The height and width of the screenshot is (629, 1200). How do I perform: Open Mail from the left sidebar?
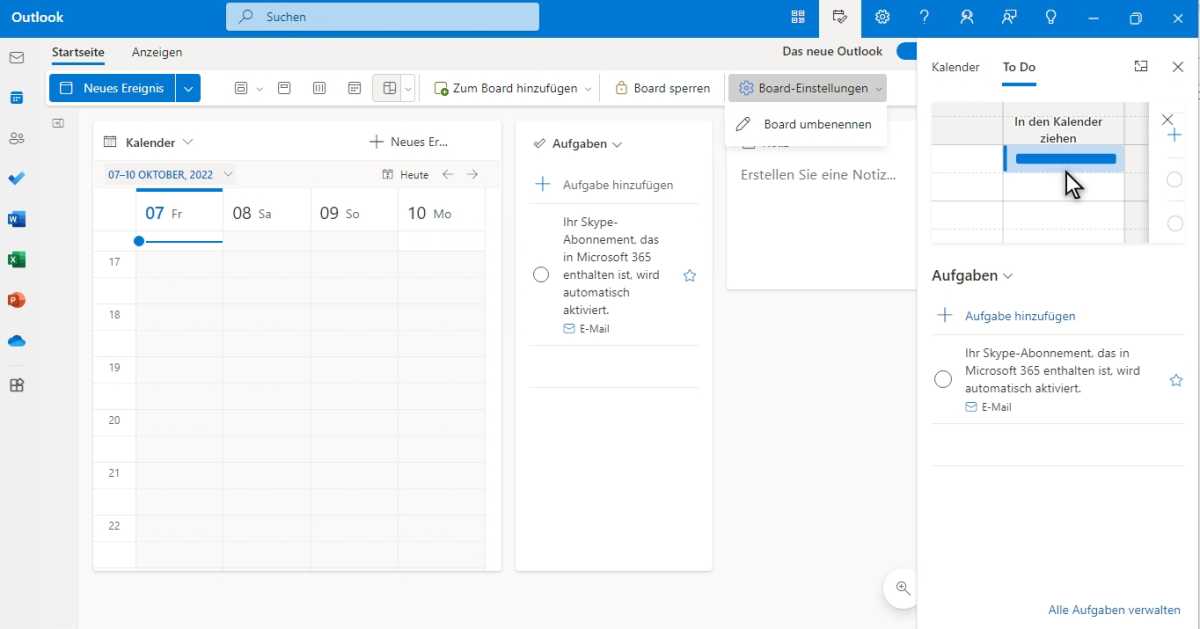[x=16, y=58]
